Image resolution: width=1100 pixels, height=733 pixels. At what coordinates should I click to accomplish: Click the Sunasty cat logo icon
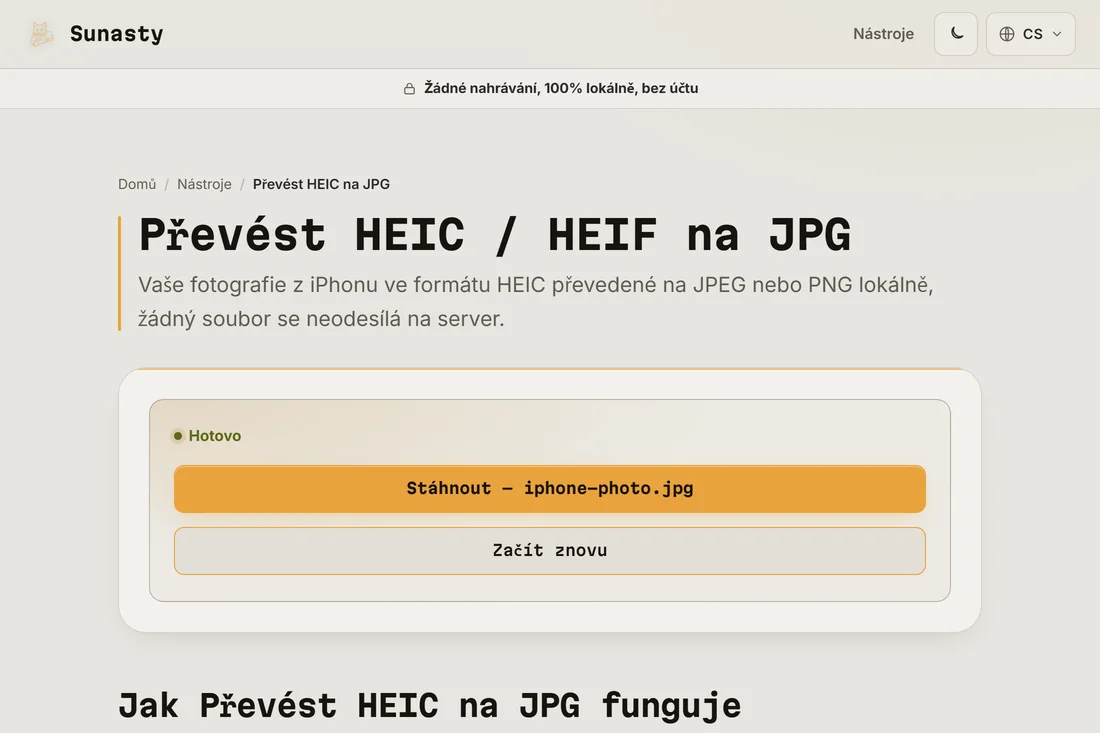[x=41, y=34]
